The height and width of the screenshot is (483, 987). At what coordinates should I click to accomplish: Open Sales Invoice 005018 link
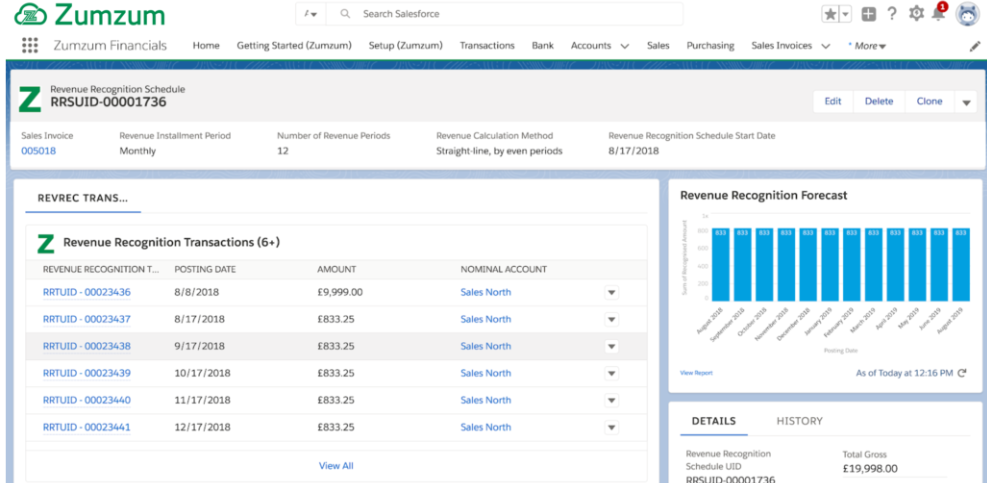pos(38,151)
